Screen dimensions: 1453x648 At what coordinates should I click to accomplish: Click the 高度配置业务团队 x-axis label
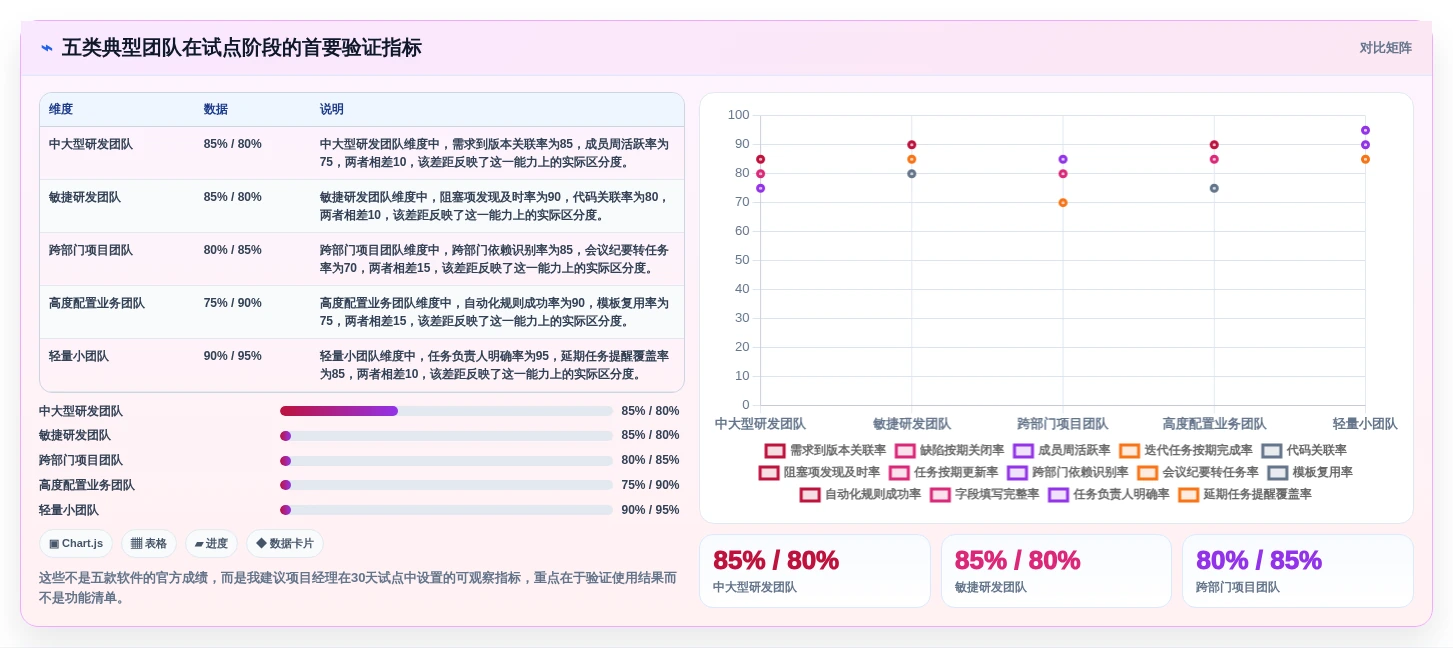(1214, 424)
